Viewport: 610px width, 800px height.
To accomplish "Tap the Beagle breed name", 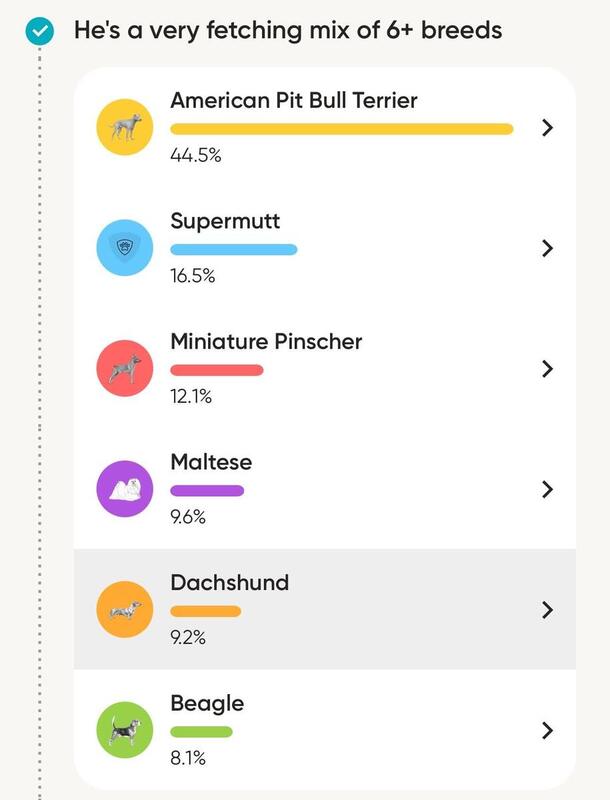I will pyautogui.click(x=207, y=704).
